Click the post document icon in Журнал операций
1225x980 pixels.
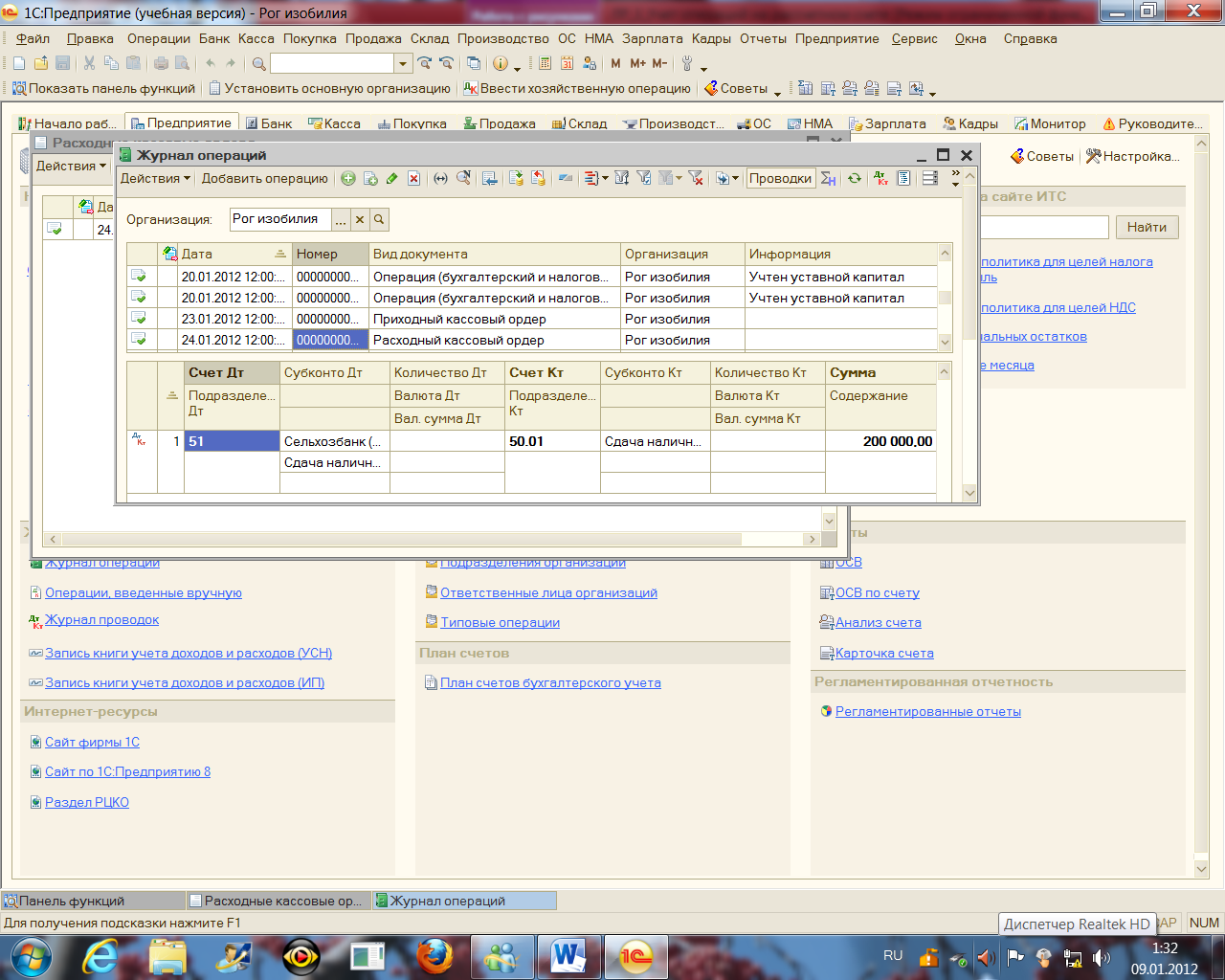click(516, 178)
